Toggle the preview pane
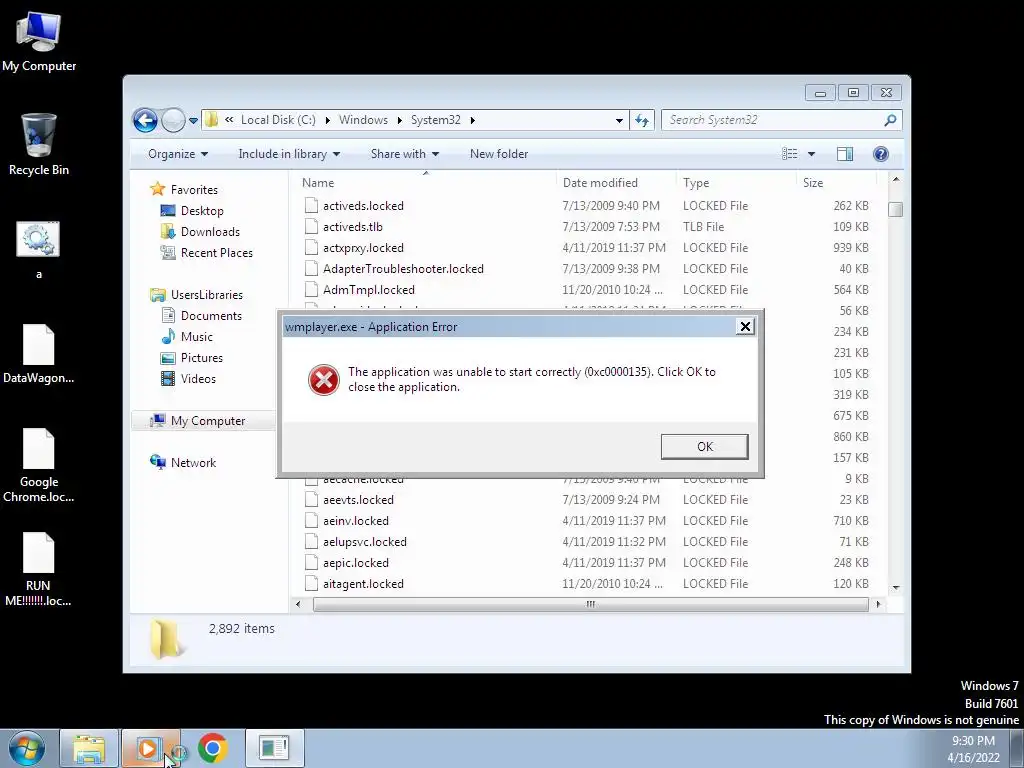The image size is (1024, 768). (844, 154)
